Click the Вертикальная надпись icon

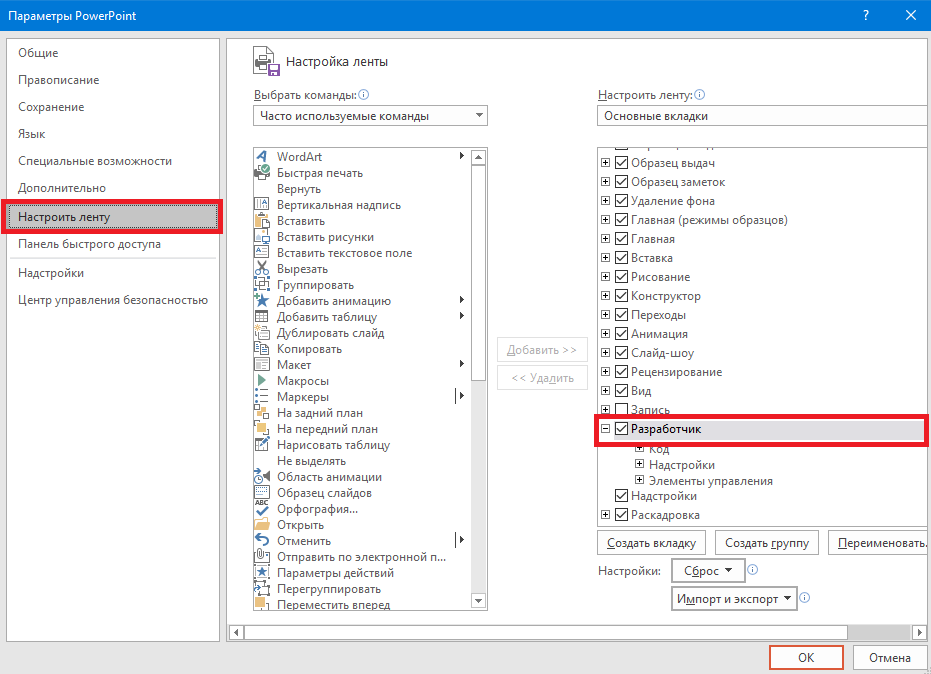[x=262, y=205]
